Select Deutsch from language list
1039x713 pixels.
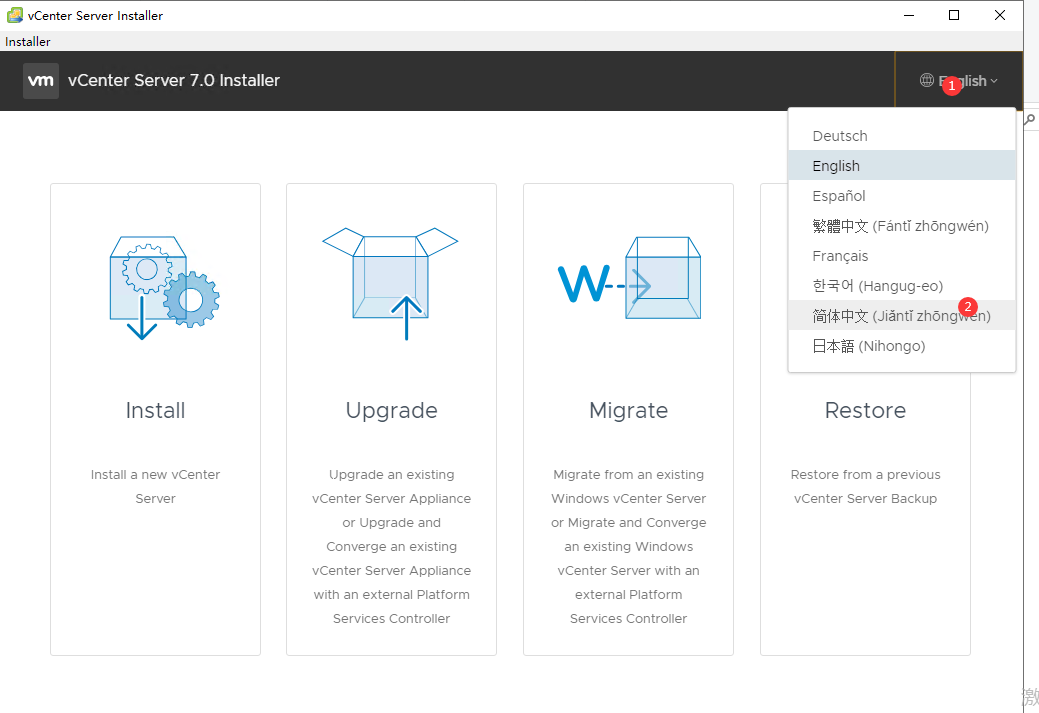click(840, 136)
